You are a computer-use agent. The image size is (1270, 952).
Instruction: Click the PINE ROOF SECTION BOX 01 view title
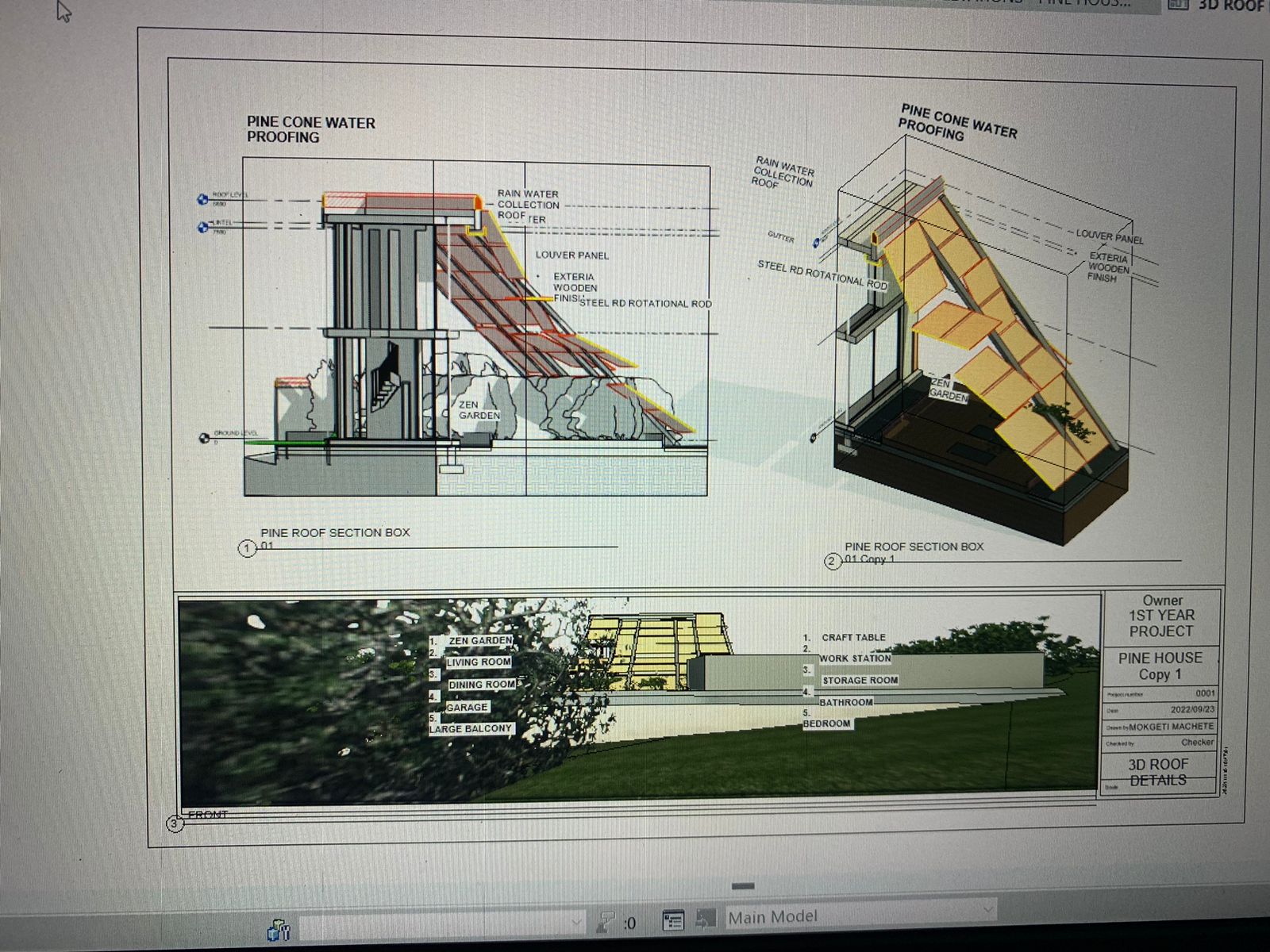click(x=335, y=538)
